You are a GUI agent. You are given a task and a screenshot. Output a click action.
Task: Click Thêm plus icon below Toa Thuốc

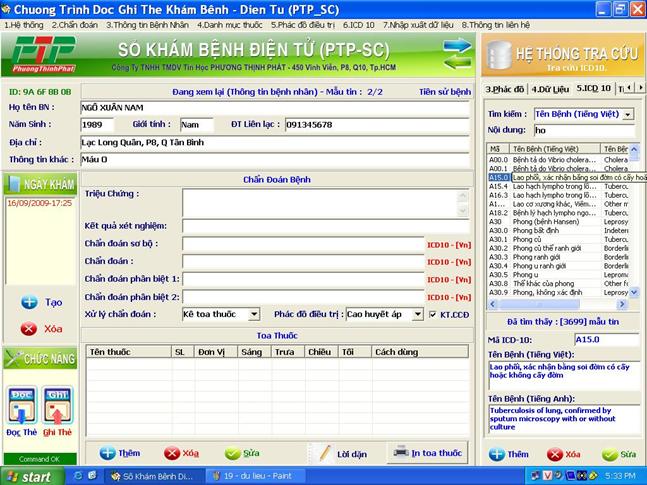(x=108, y=453)
